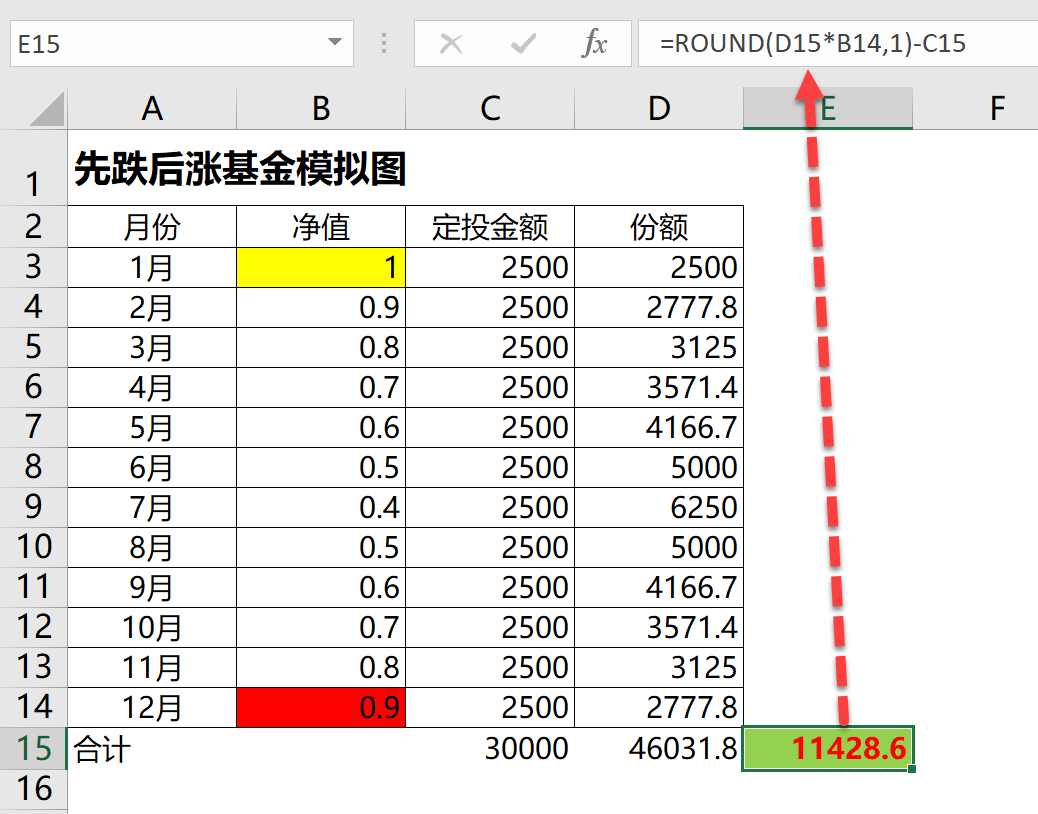Image resolution: width=1038 pixels, height=814 pixels.
Task: Click cell 10月
Action: click(x=152, y=627)
